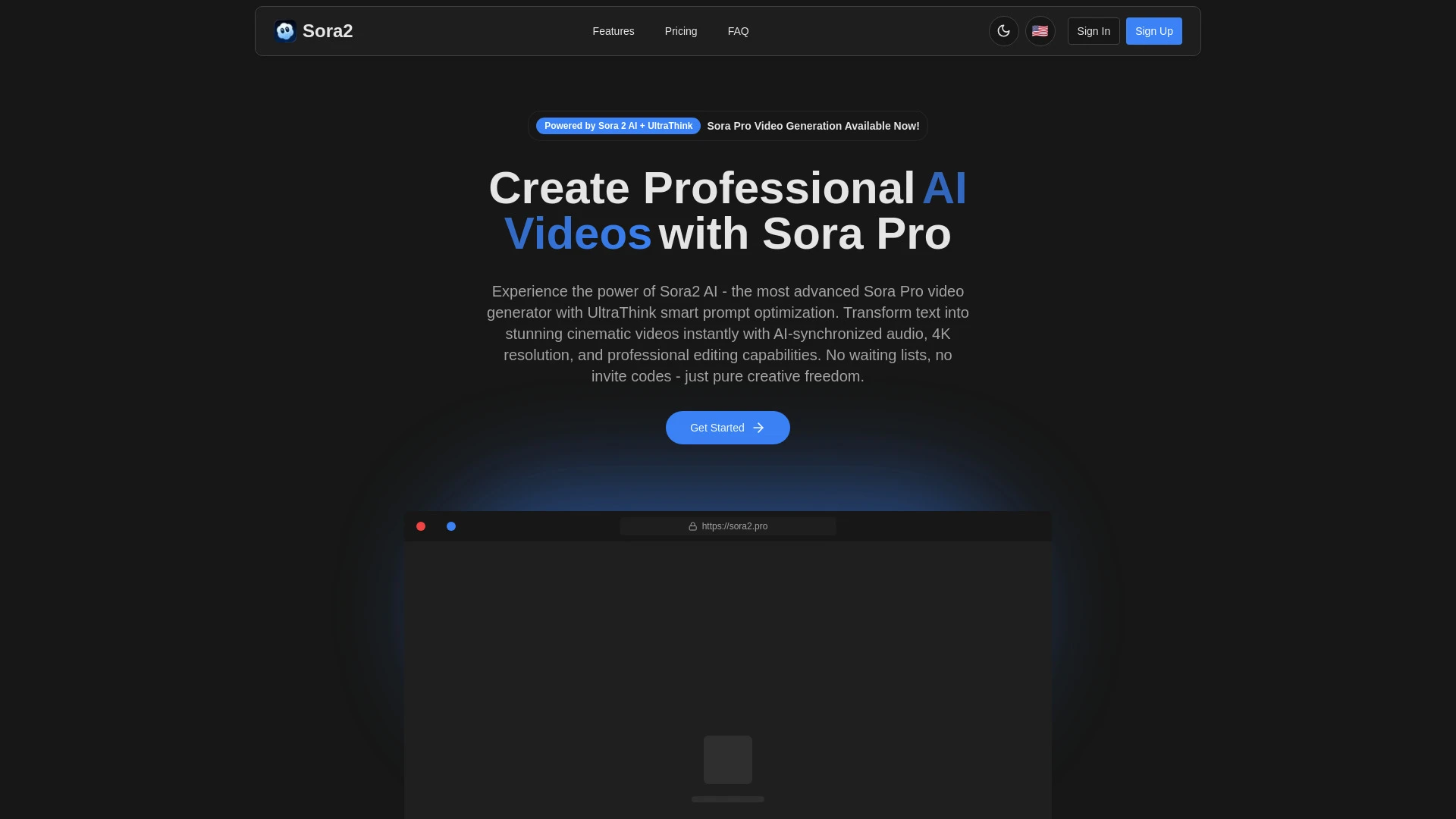Click the Sign In button

coord(1093,31)
